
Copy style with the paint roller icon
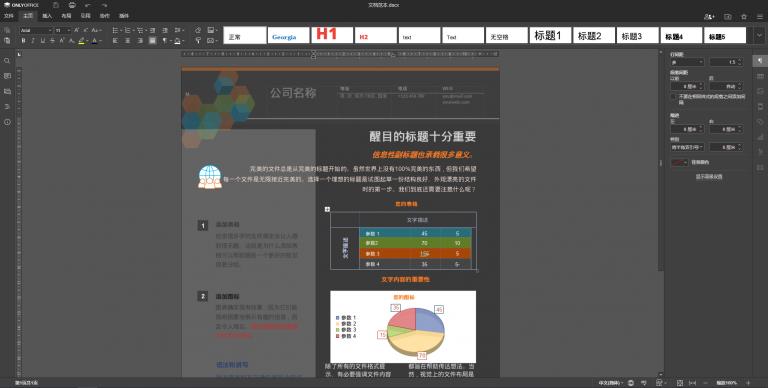tap(198, 41)
